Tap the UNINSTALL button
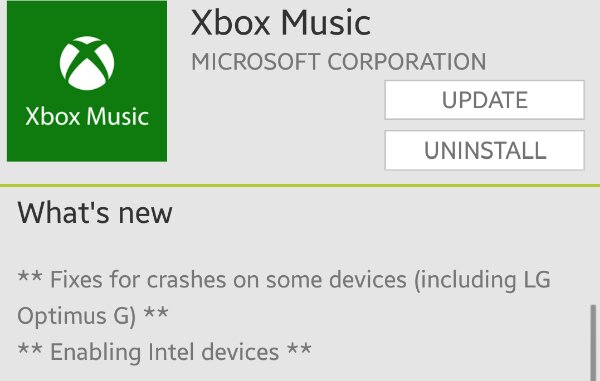This screenshot has width=600, height=381. pos(484,150)
